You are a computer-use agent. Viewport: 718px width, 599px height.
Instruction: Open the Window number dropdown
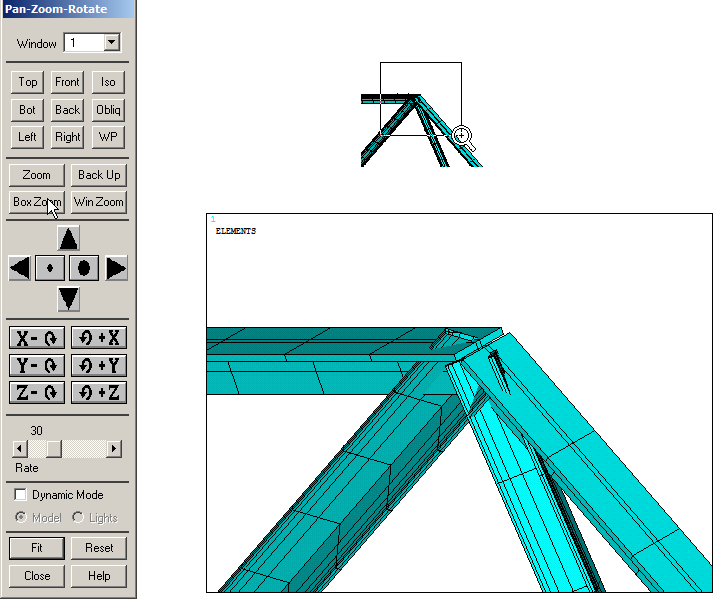coord(111,43)
